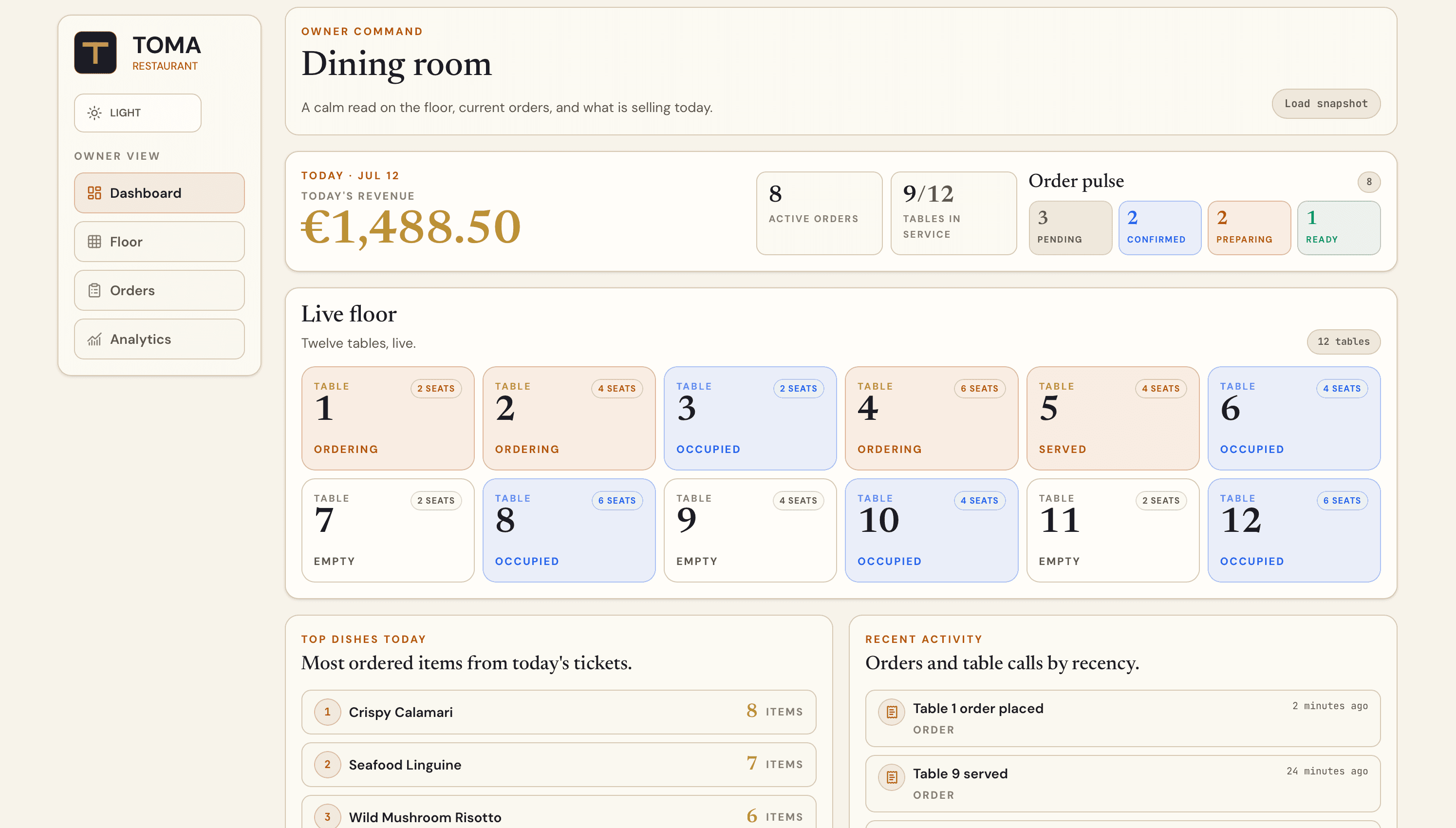Click the Seafood Linguine dish row
Screen dimensions: 1456x828
click(x=559, y=764)
